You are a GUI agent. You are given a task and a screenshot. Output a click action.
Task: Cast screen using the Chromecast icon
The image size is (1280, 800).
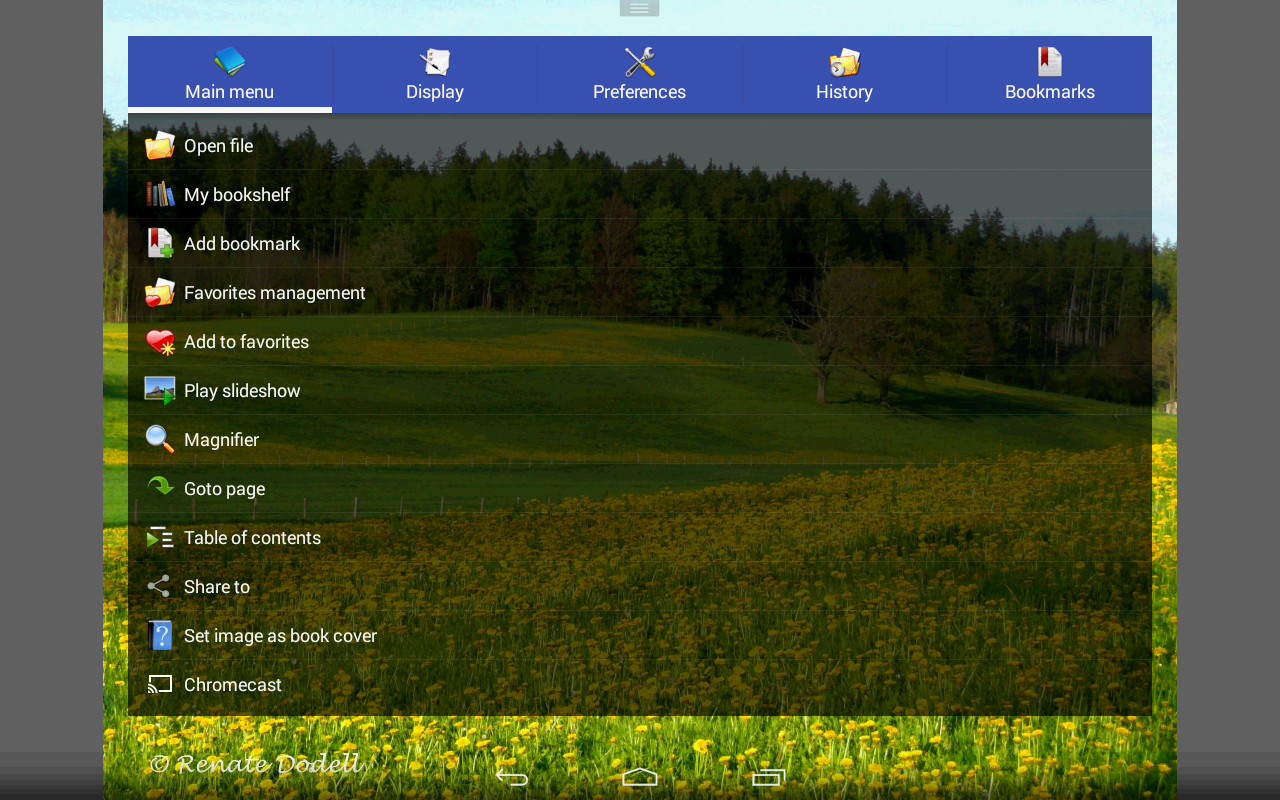coord(160,683)
